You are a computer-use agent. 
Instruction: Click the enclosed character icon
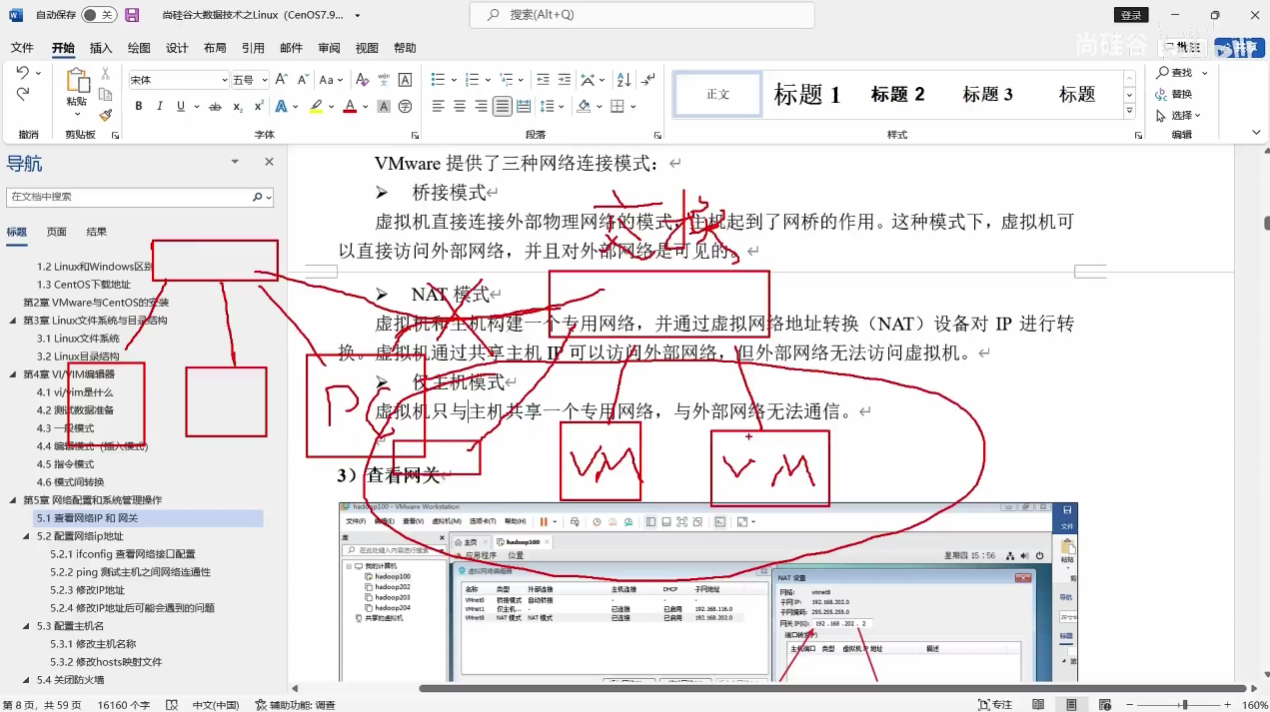pyautogui.click(x=405, y=107)
